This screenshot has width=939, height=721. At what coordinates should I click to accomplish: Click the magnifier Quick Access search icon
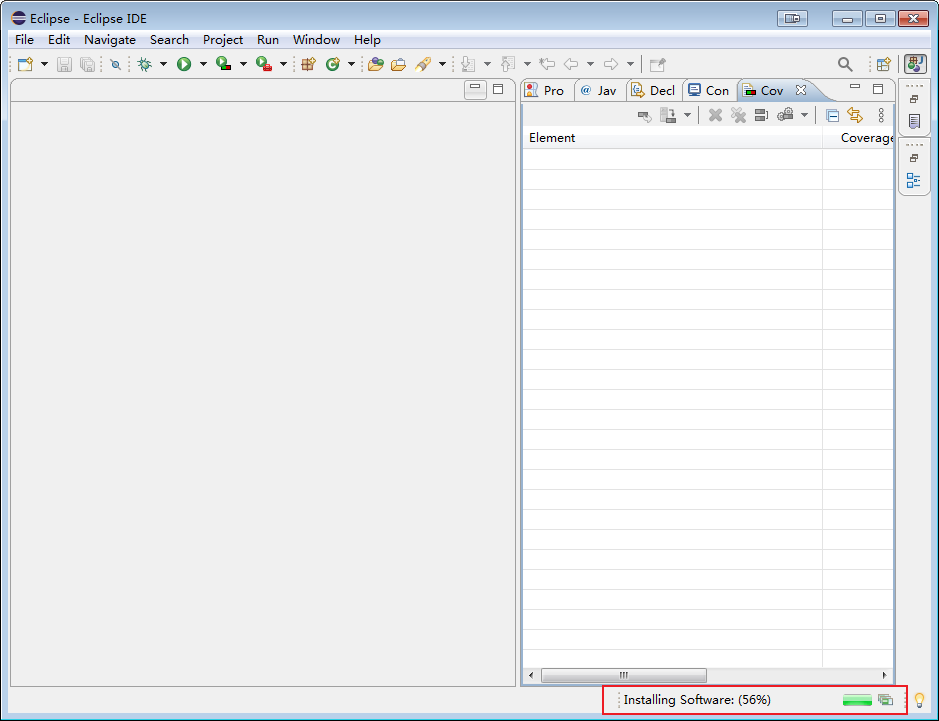(845, 64)
